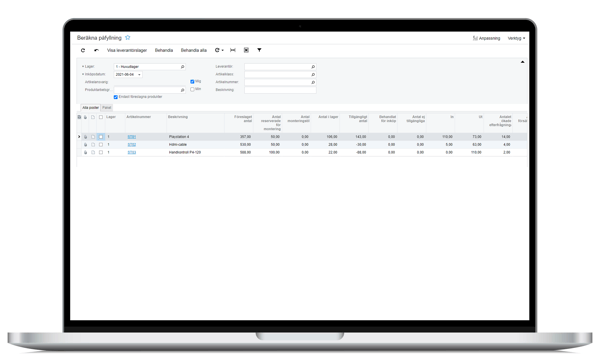The width and height of the screenshot is (600, 360).
Task: Select the checkbox on Hdmi-cable row
Action: pyautogui.click(x=101, y=145)
